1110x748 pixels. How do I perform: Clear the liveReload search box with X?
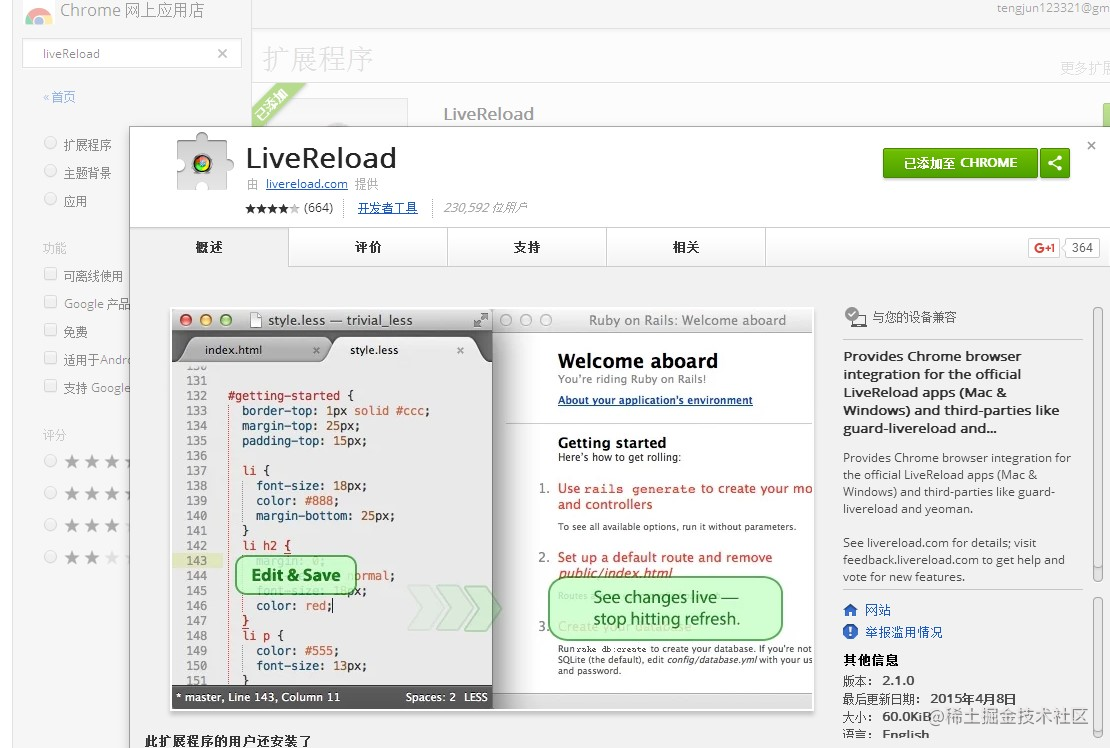222,54
